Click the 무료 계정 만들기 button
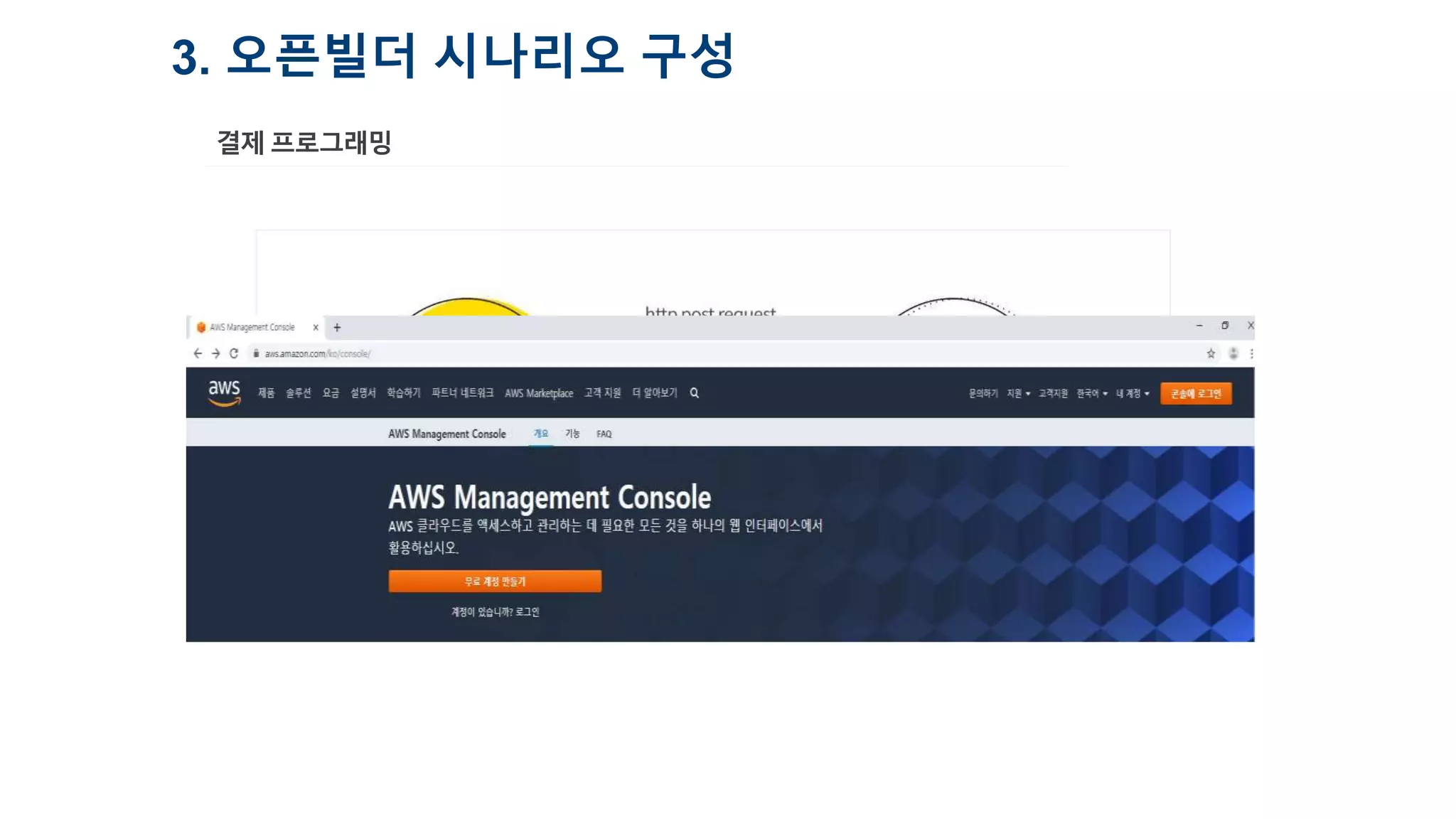The image size is (1456, 819). tap(495, 582)
